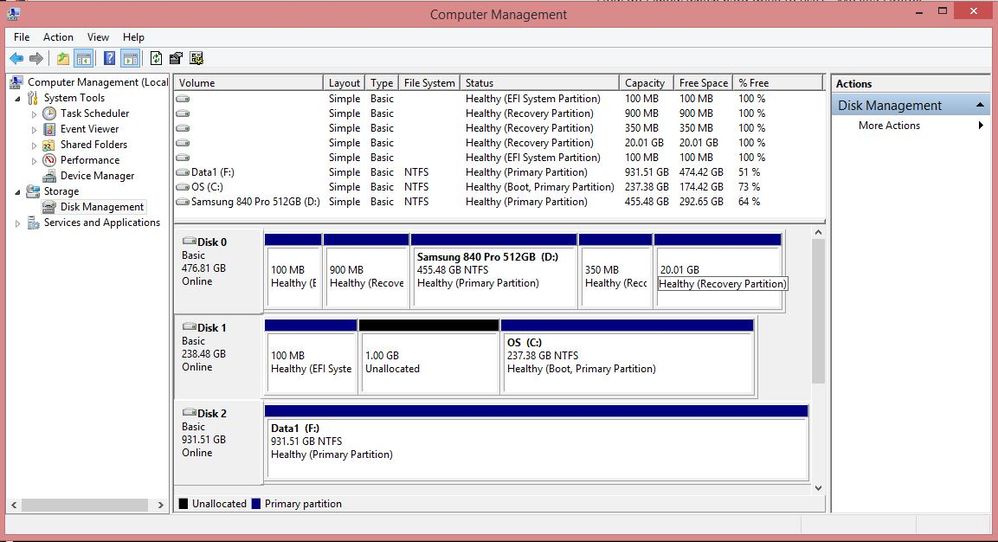Open the Help question mark icon
The height and width of the screenshot is (542, 998).
coord(109,59)
